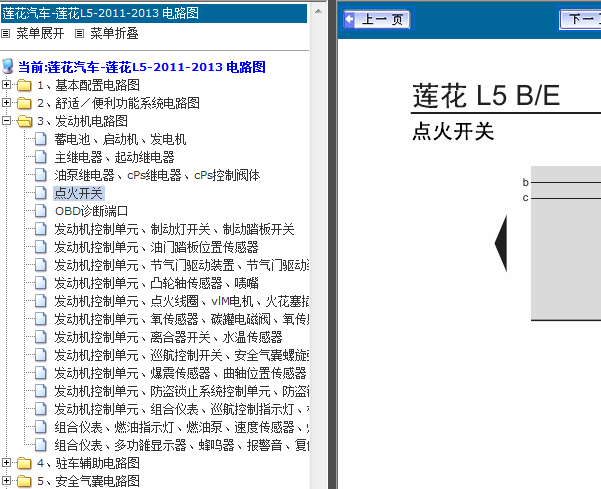Collapse folder 3、发动机电路图
The image size is (601, 489).
[x=6, y=121]
